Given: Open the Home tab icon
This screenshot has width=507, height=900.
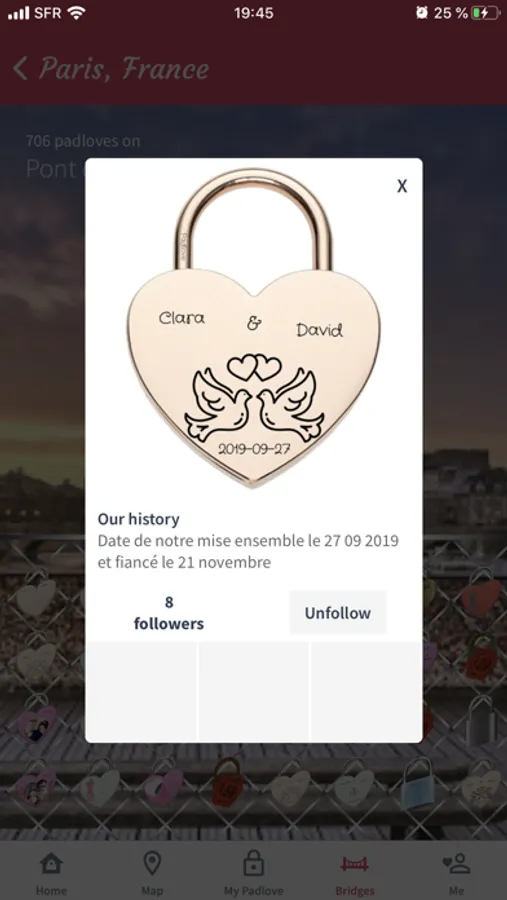Looking at the screenshot, I should [51, 863].
